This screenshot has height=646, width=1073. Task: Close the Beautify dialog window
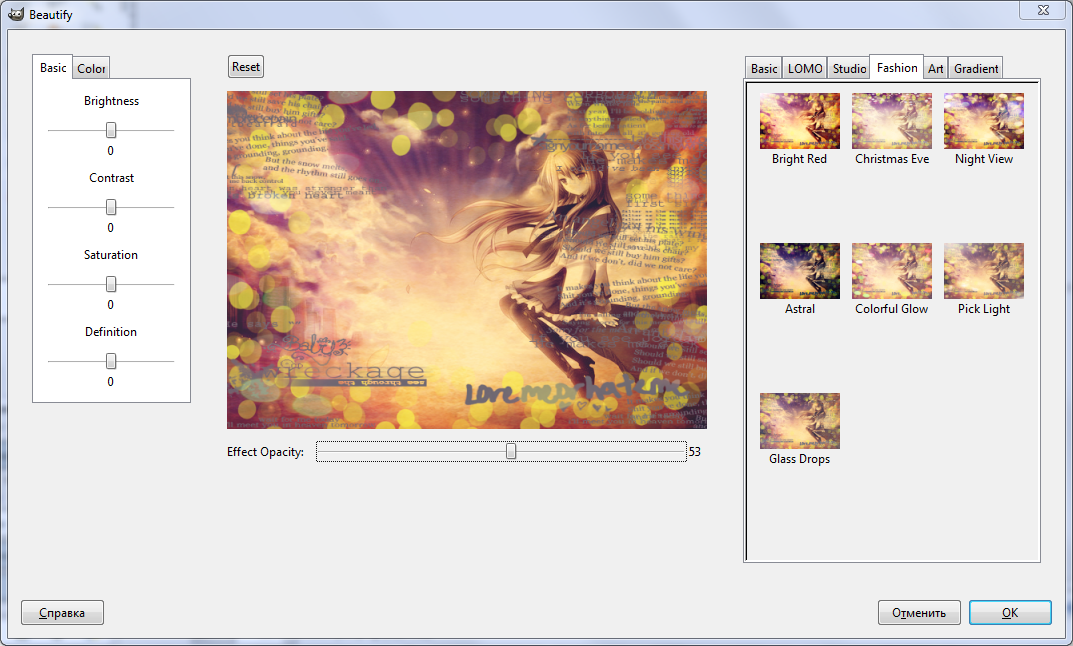tap(1043, 10)
